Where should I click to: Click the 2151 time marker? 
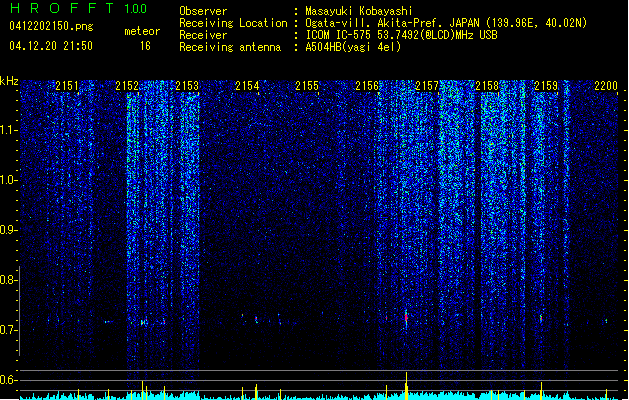pos(67,85)
